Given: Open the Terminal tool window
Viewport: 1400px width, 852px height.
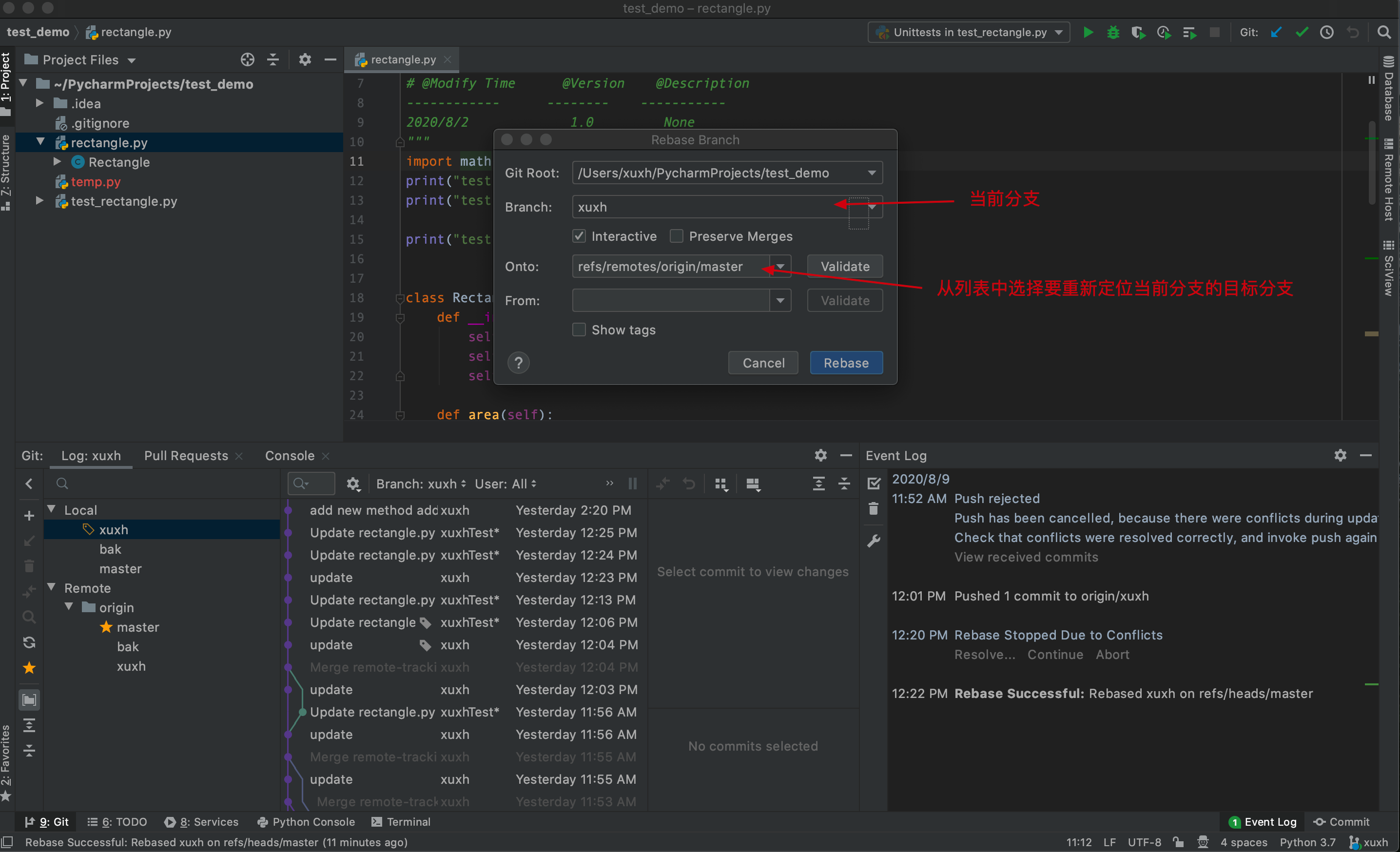Looking at the screenshot, I should tap(401, 822).
